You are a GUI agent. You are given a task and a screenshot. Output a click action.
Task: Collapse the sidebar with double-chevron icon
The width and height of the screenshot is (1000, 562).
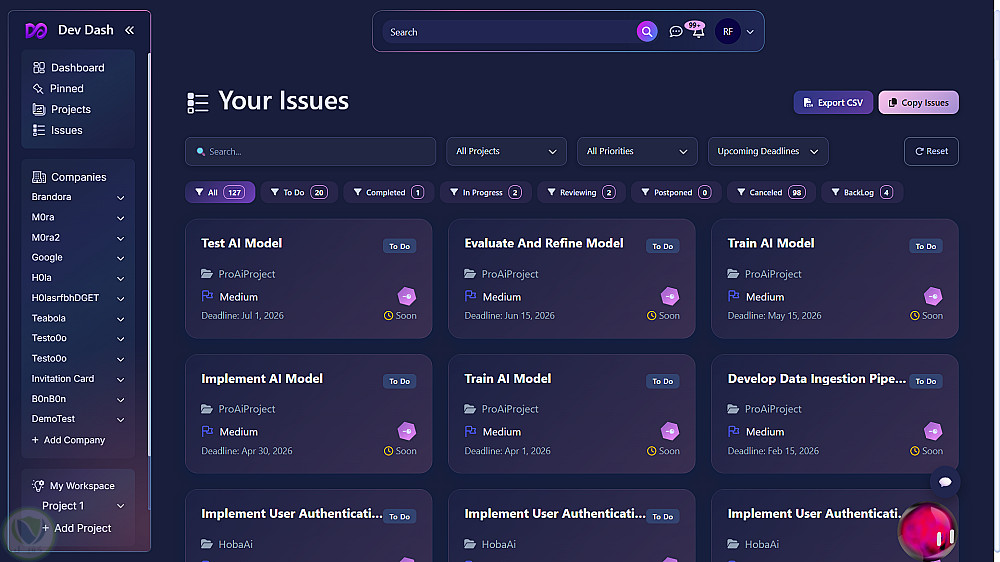coord(129,30)
